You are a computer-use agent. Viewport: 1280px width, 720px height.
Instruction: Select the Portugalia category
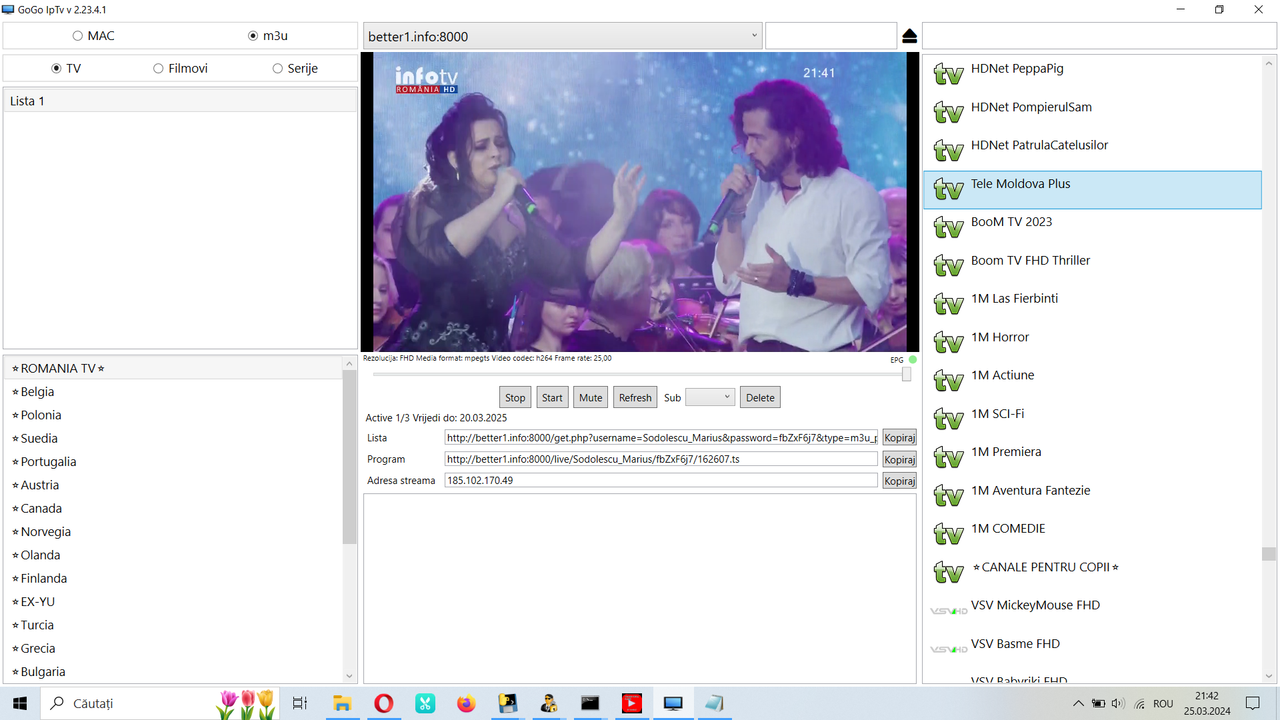pyautogui.click(x=172, y=462)
